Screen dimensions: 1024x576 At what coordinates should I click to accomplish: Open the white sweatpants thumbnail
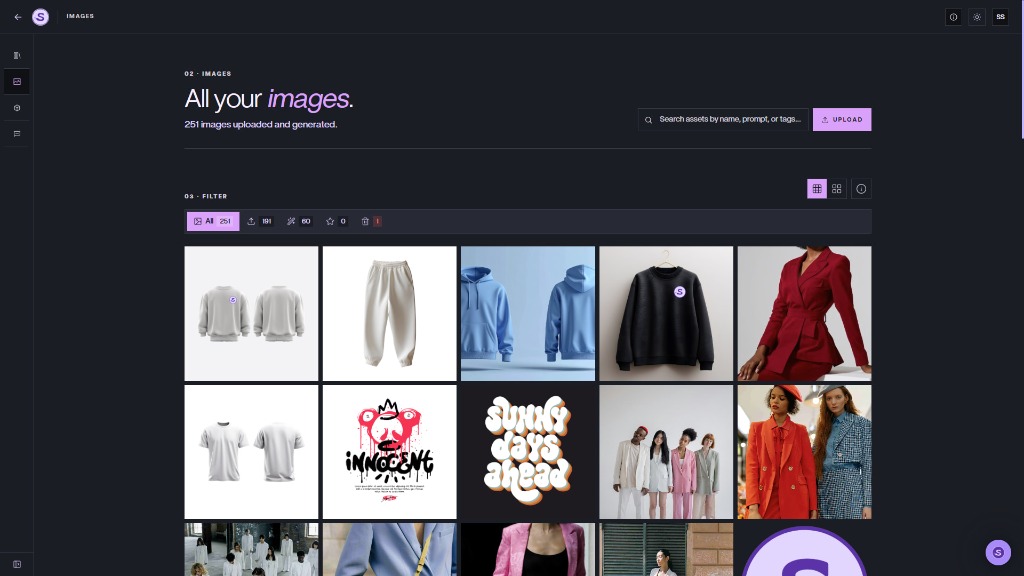tap(390, 313)
